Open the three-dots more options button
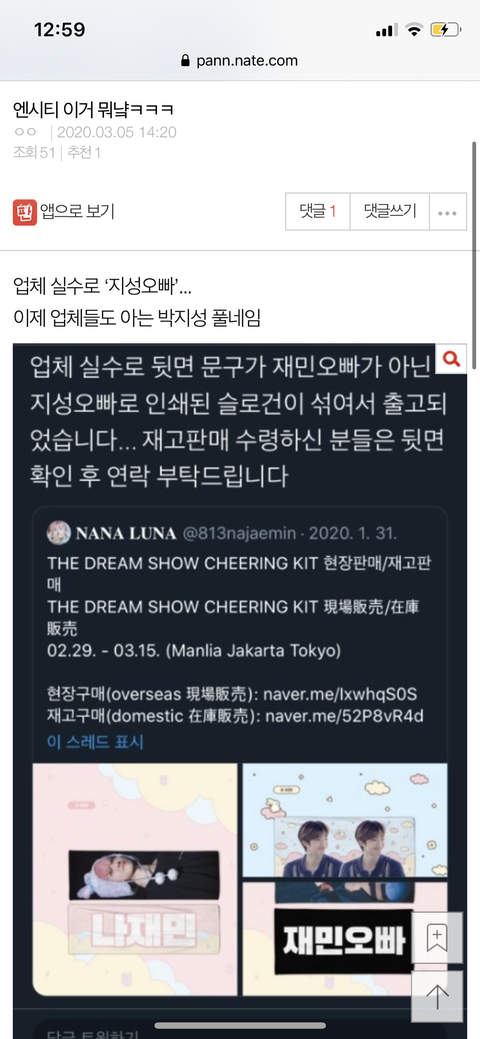The width and height of the screenshot is (480, 1039). click(x=448, y=212)
